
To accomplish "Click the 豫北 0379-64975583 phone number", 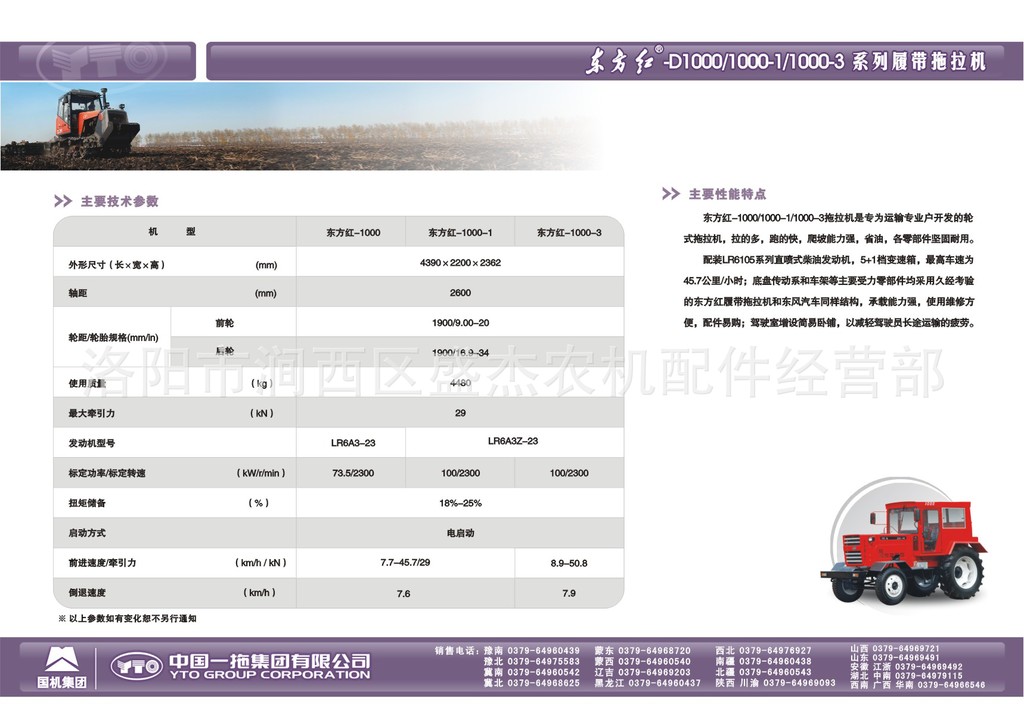I will (532, 661).
